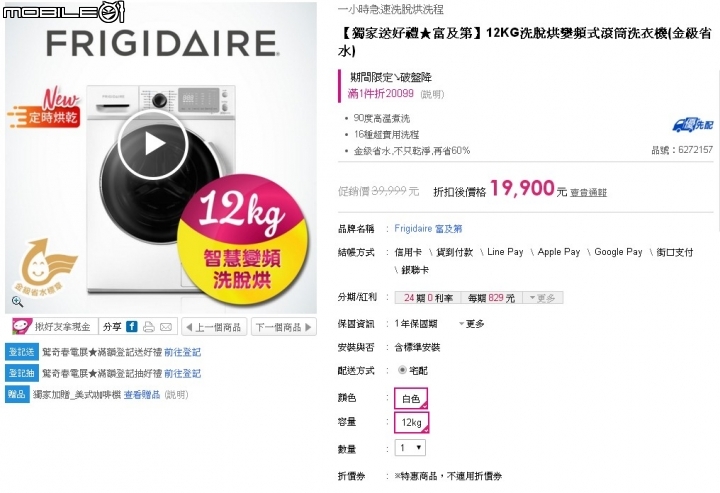
Task: Click 查看贈品 gift link
Action: (x=142, y=394)
